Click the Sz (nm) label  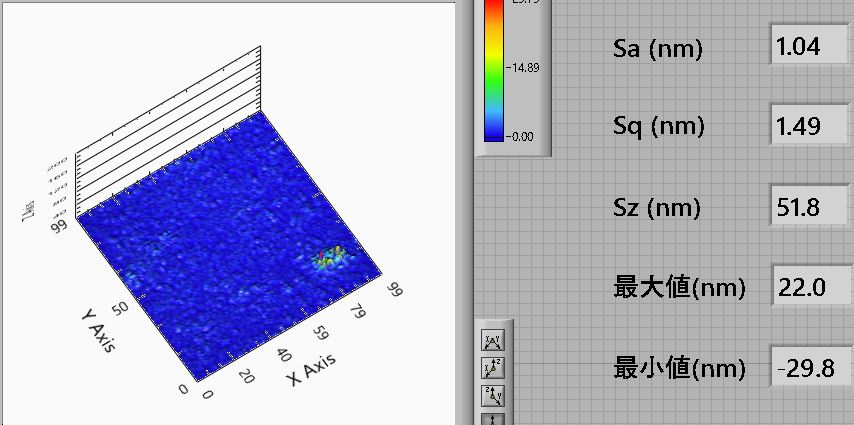657,208
